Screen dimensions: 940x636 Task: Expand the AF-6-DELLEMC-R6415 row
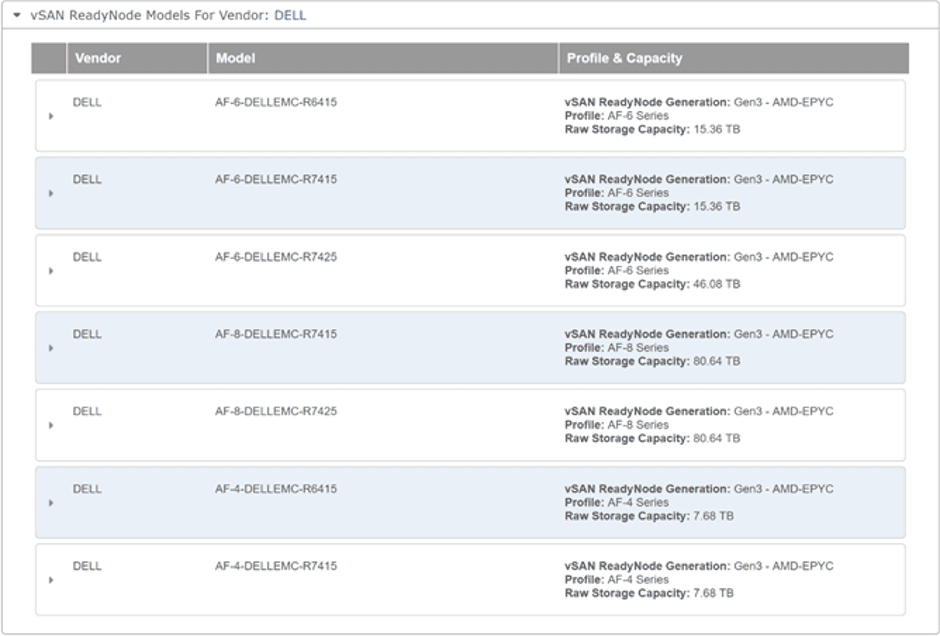coord(51,116)
